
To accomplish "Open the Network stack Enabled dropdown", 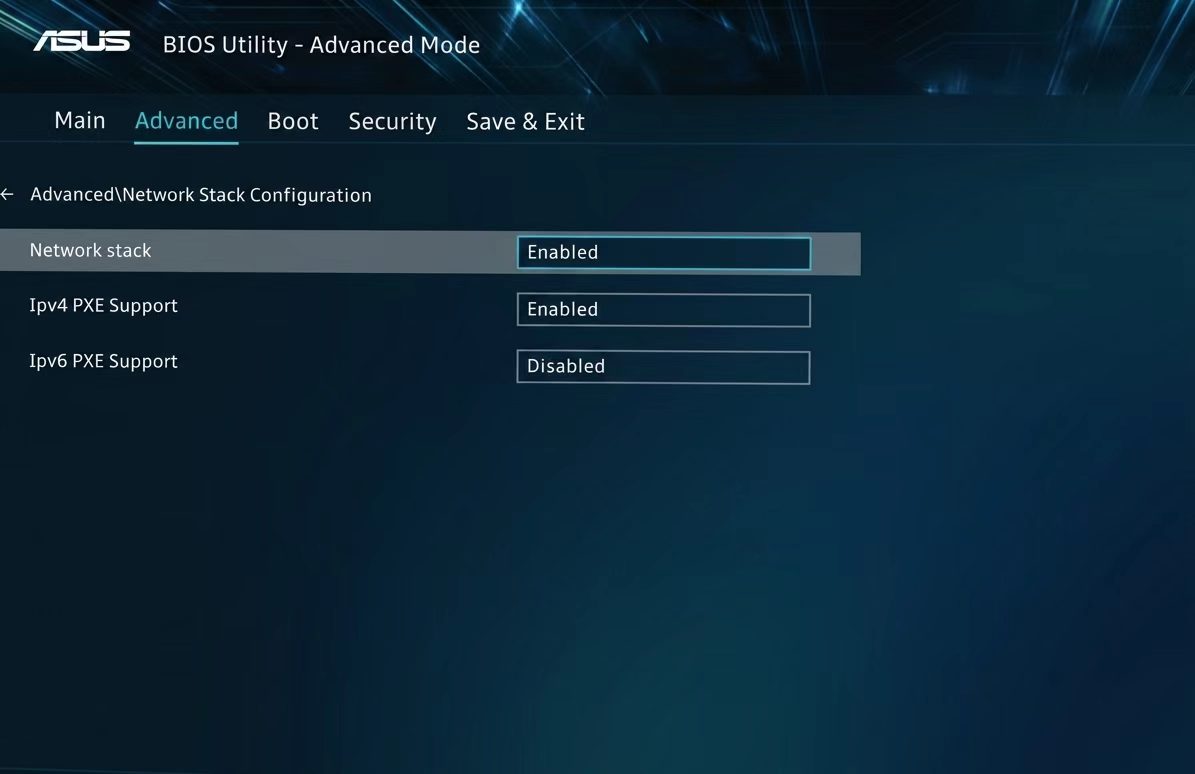I will [x=664, y=253].
